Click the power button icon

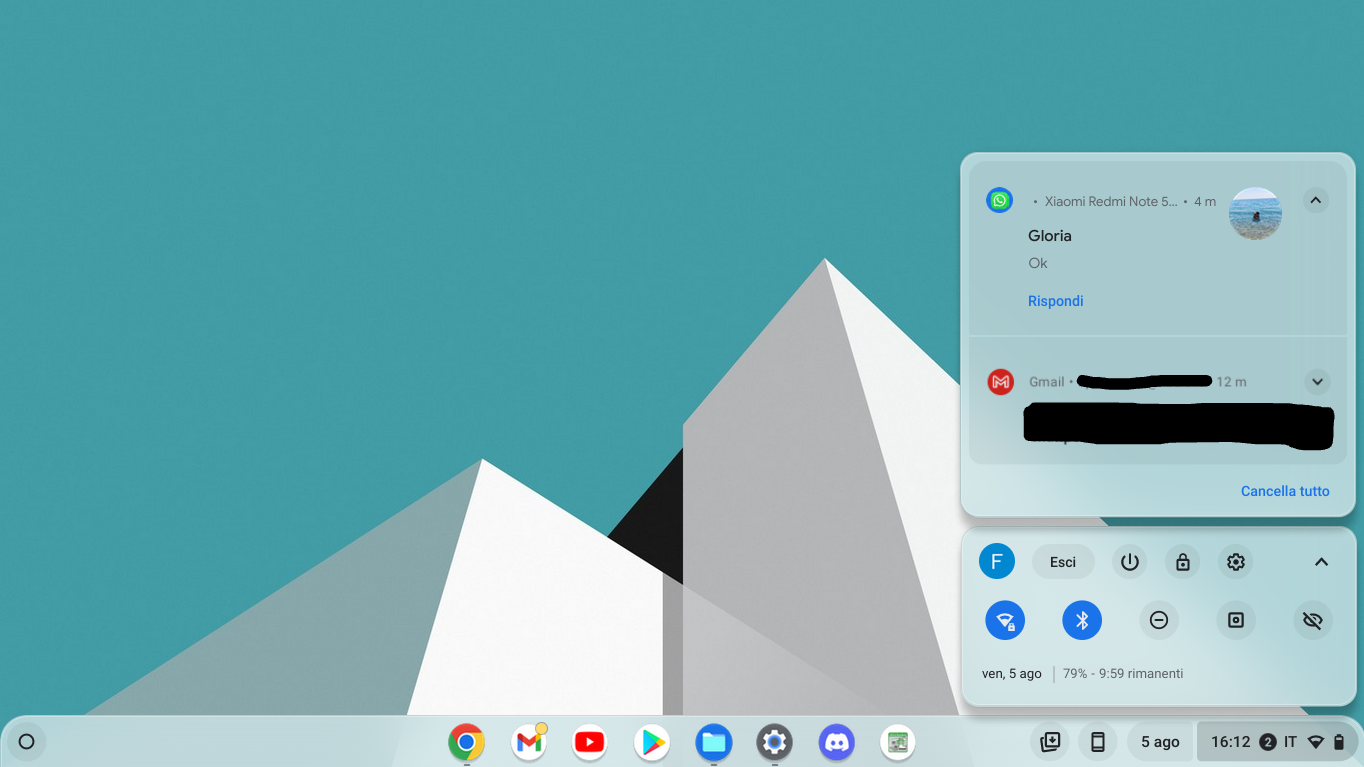(1129, 562)
